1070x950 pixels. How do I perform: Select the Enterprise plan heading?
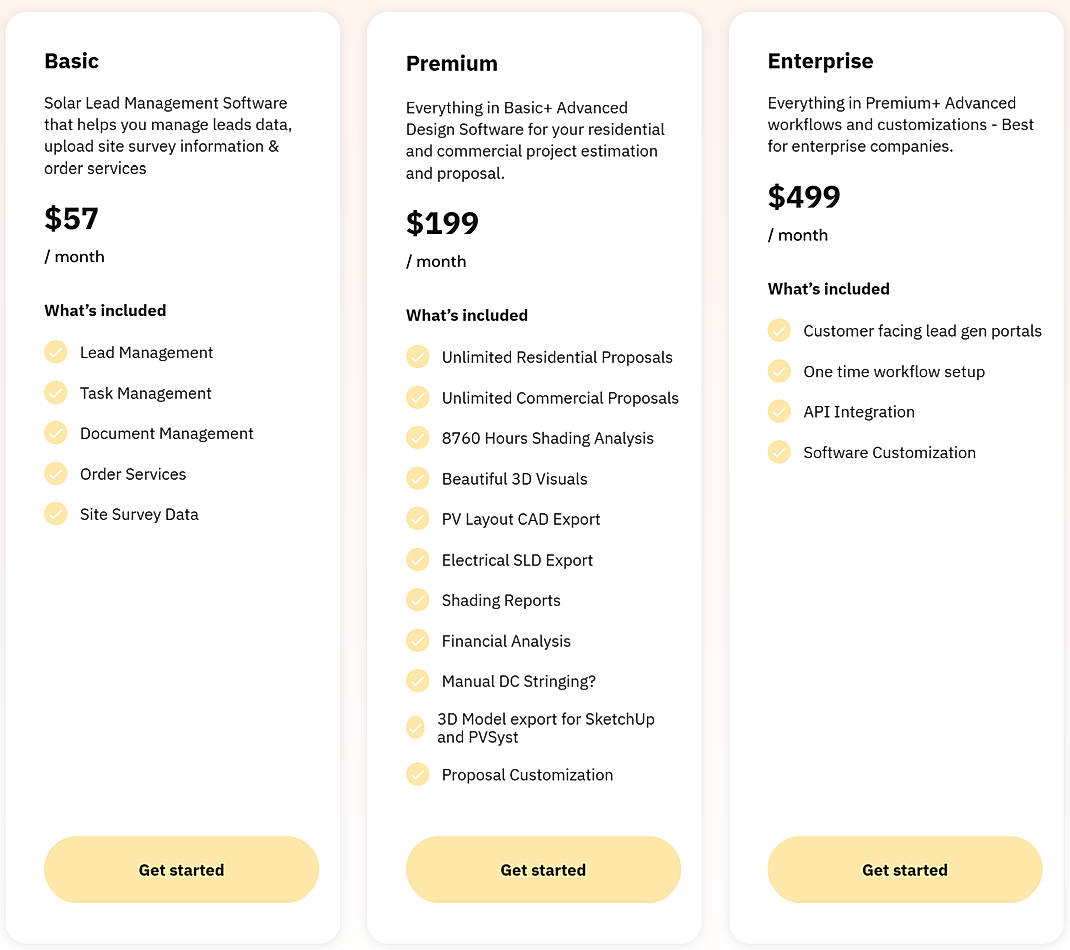(820, 61)
